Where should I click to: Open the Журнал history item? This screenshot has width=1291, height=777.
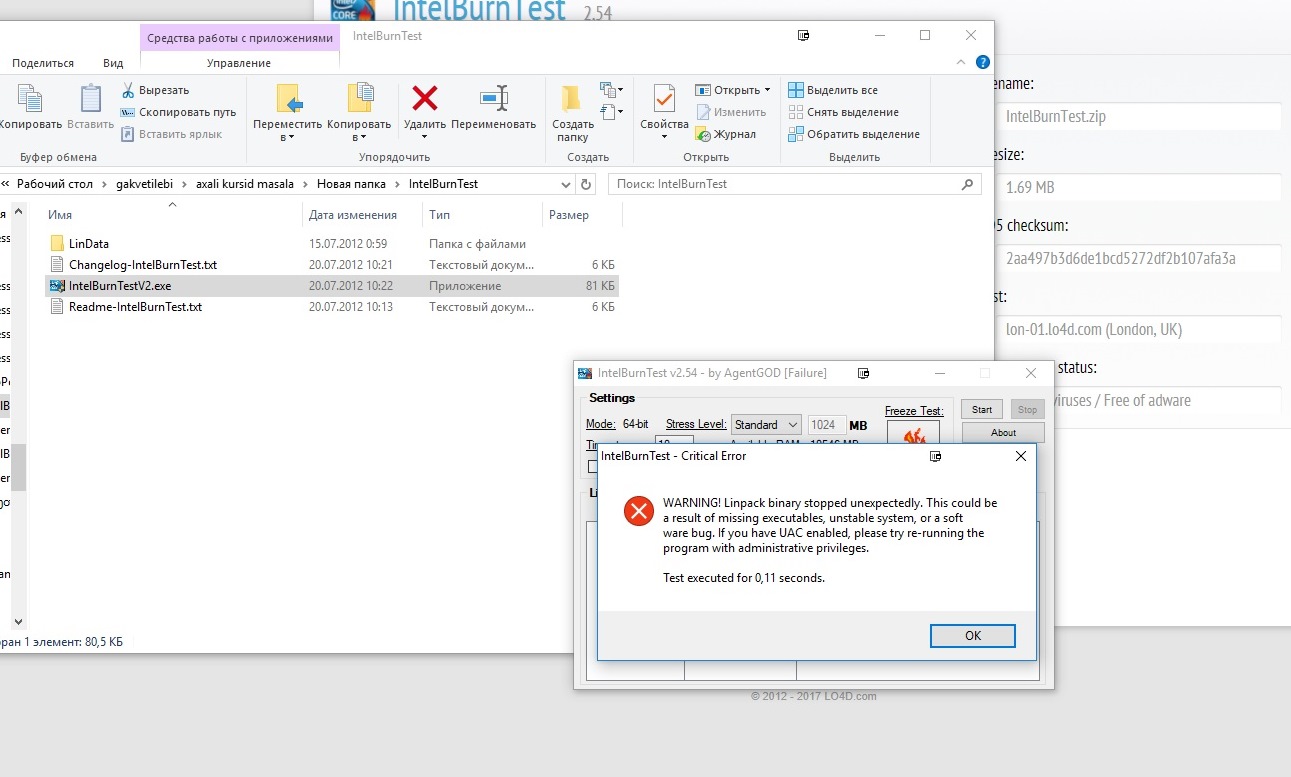pos(726,134)
